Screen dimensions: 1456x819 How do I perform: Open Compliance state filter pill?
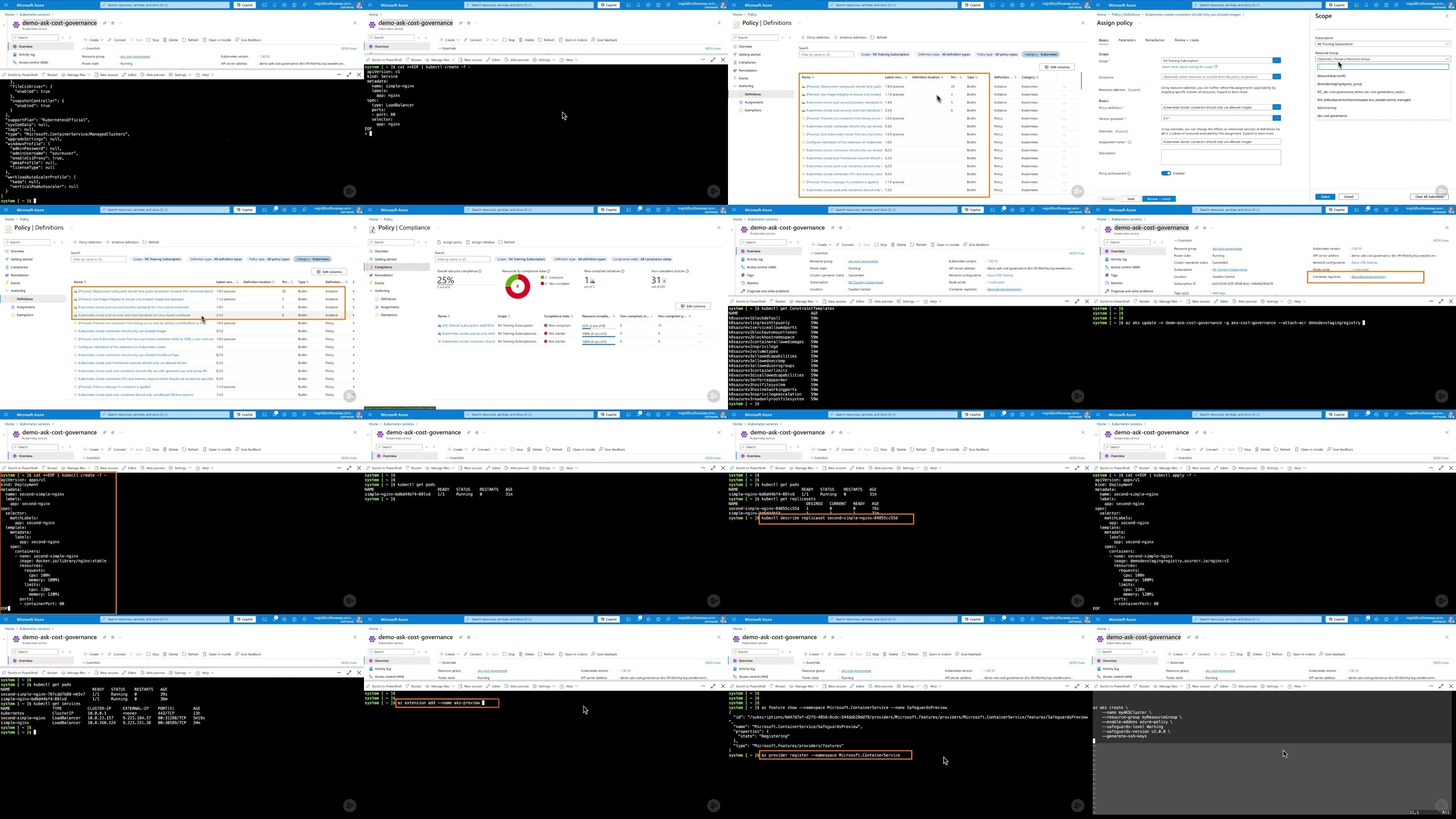click(x=642, y=259)
